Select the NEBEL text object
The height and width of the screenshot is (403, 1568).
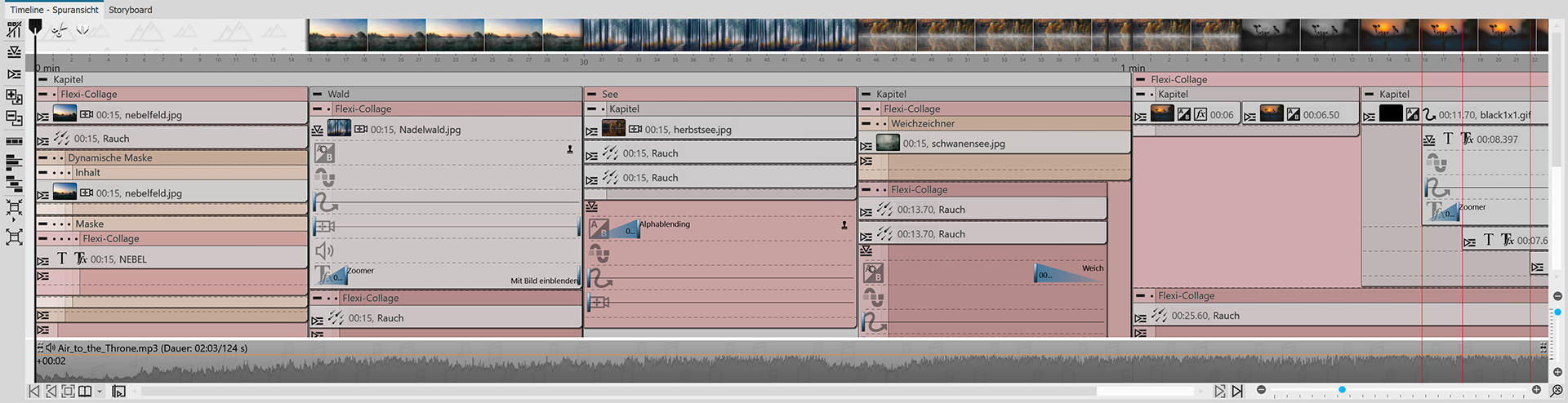click(x=171, y=259)
